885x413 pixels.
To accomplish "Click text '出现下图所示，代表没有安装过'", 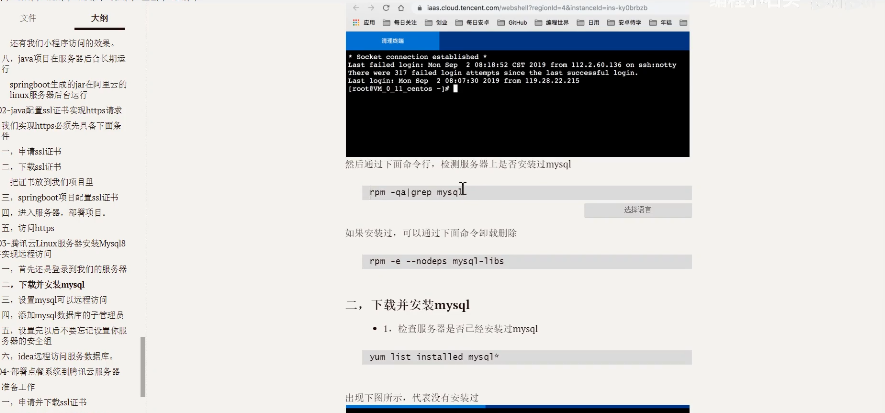I will pos(412,398).
